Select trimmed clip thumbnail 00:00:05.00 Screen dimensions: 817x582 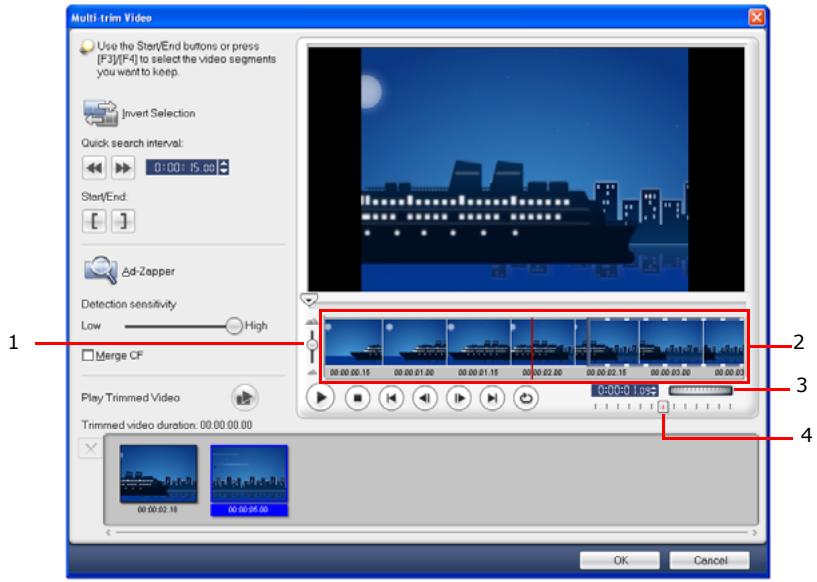pos(249,474)
